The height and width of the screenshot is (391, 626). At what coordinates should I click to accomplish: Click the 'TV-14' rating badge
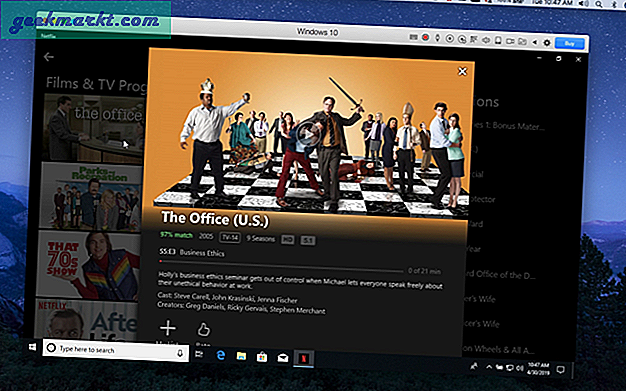(x=230, y=237)
